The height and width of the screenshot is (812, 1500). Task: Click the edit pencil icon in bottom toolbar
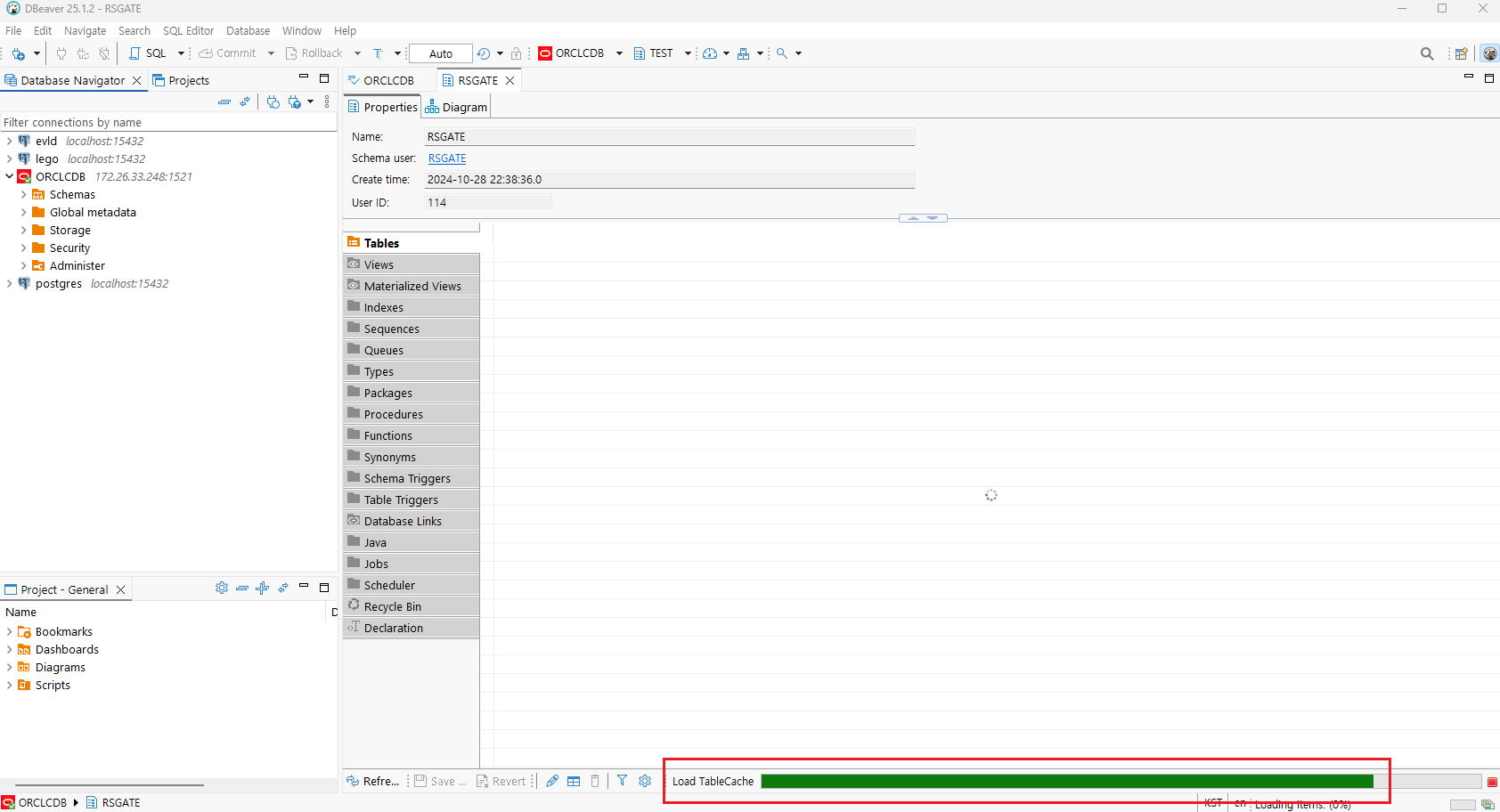552,781
